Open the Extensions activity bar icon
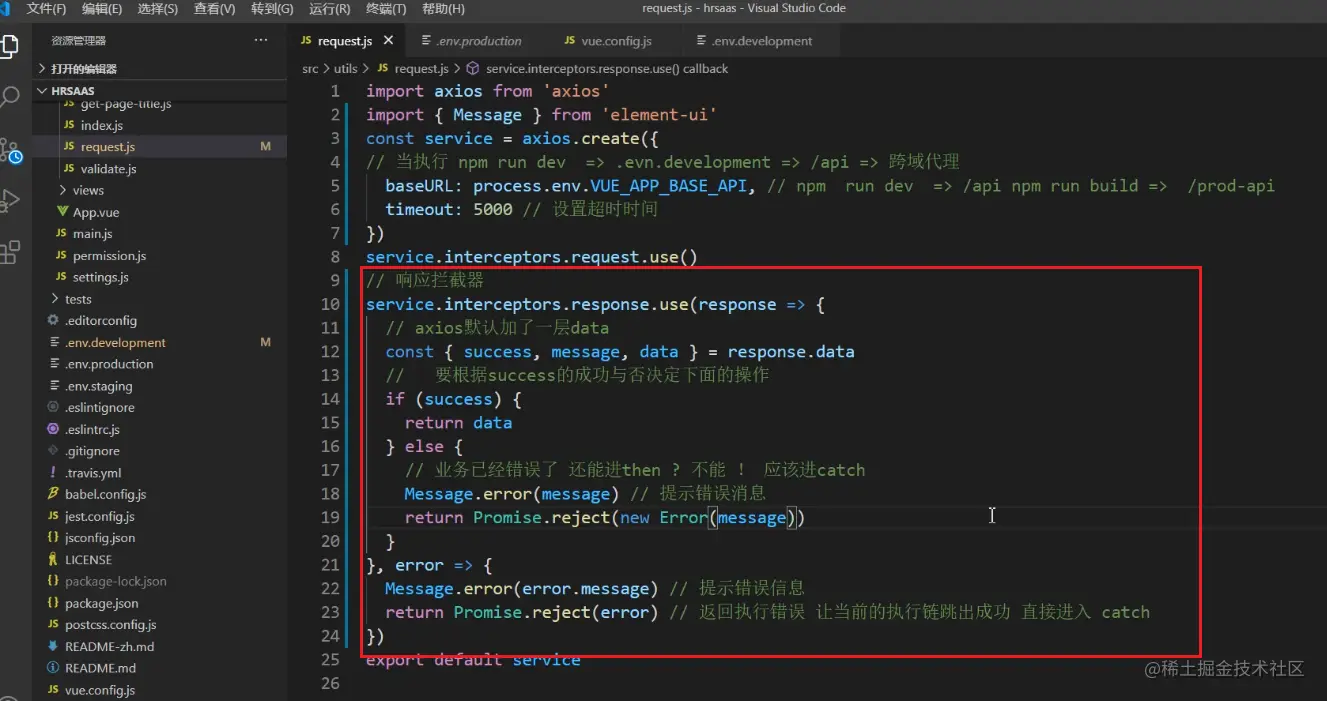The image size is (1327, 701). 10,252
